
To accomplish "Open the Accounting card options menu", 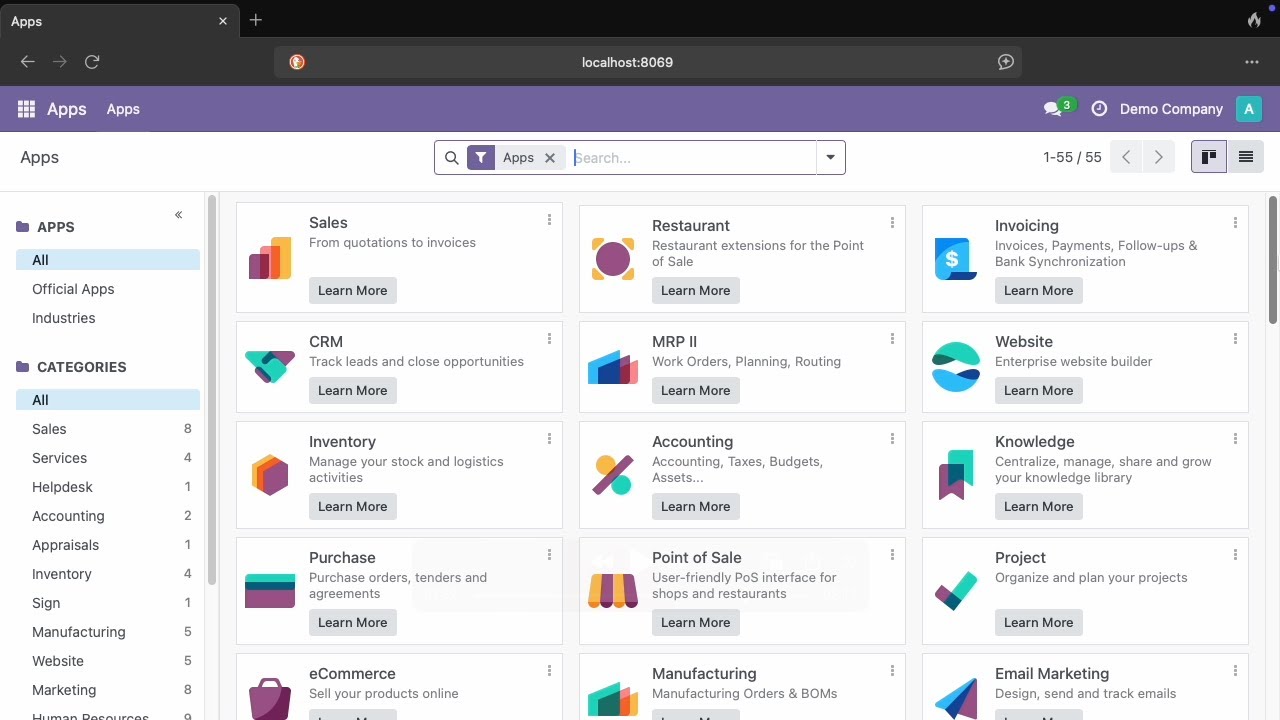I will 892,439.
